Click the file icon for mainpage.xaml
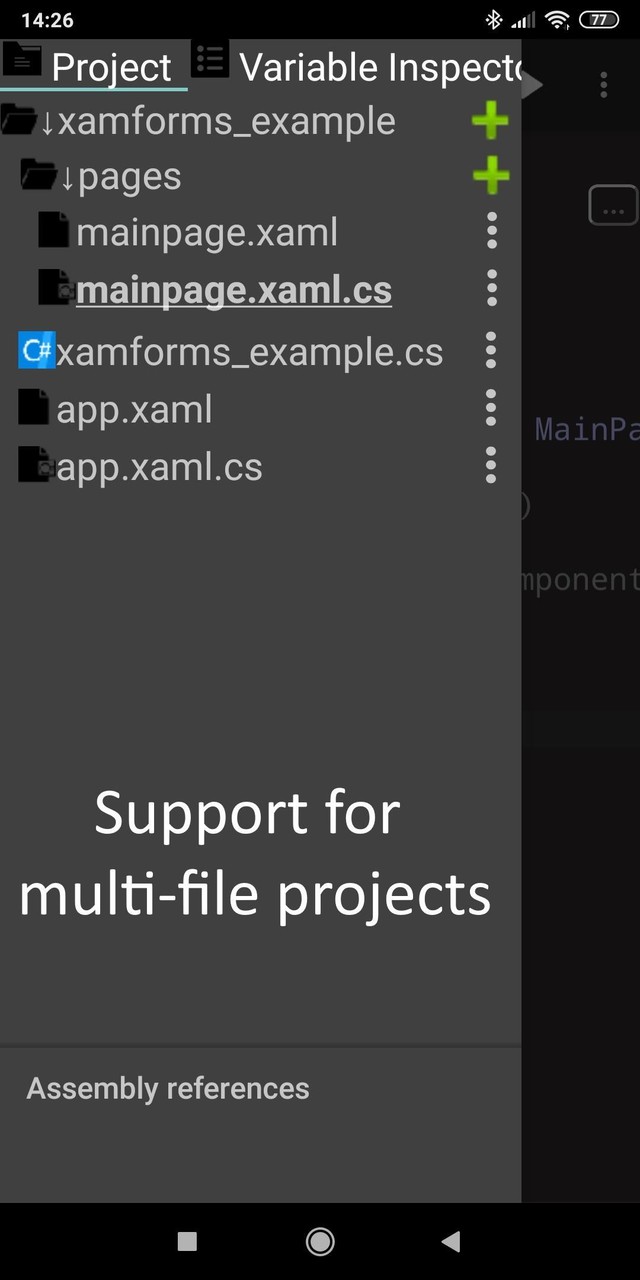640x1280 pixels. coord(52,231)
